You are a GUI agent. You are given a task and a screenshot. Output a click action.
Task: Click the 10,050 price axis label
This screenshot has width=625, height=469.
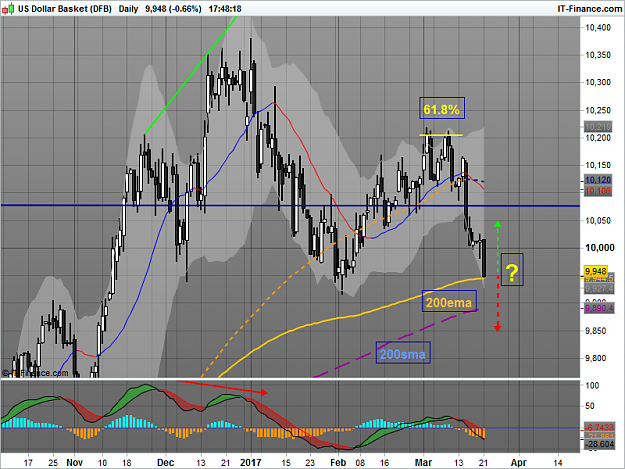[x=598, y=220]
